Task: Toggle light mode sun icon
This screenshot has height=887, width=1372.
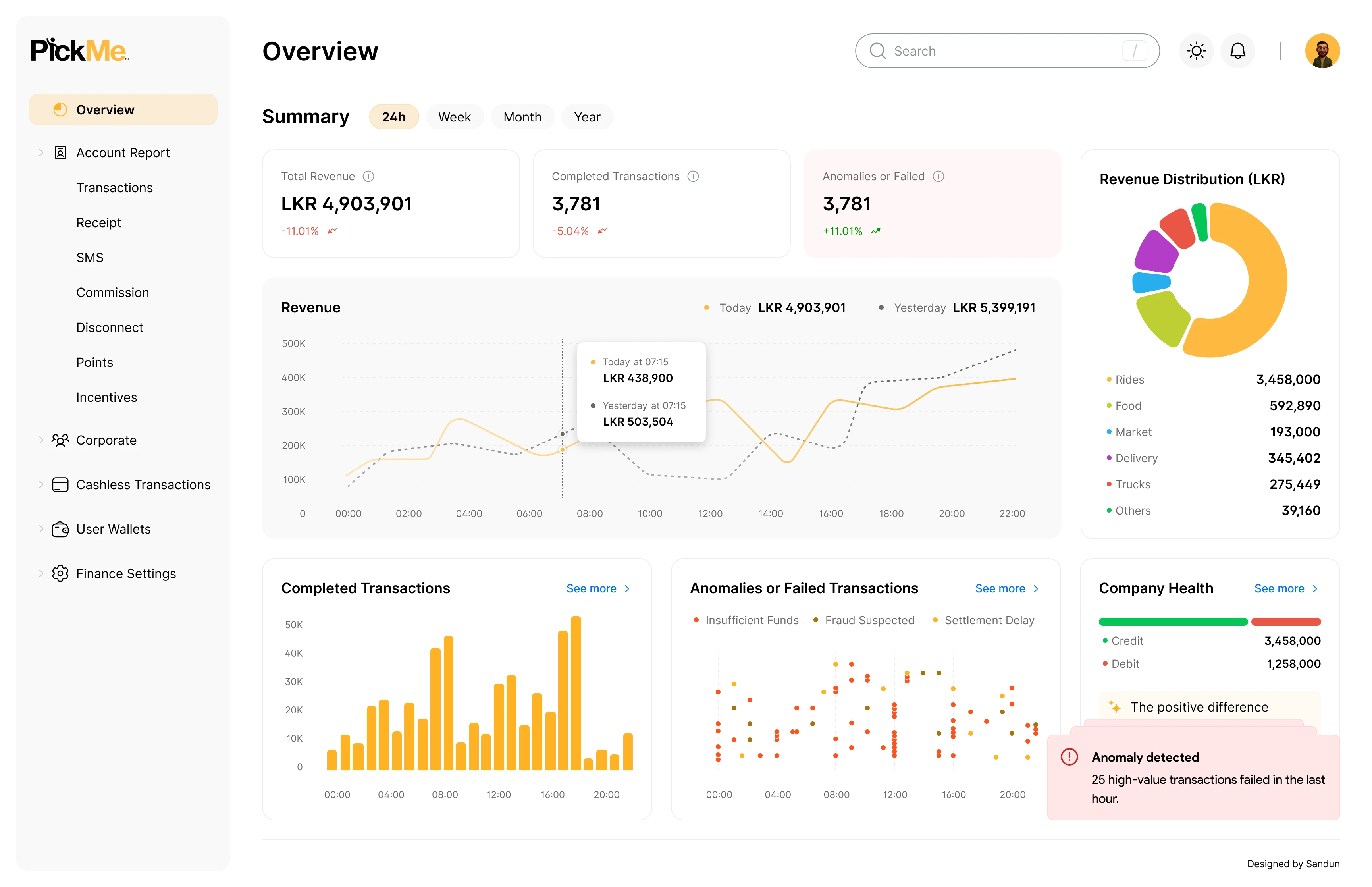Action: pyautogui.click(x=1196, y=51)
